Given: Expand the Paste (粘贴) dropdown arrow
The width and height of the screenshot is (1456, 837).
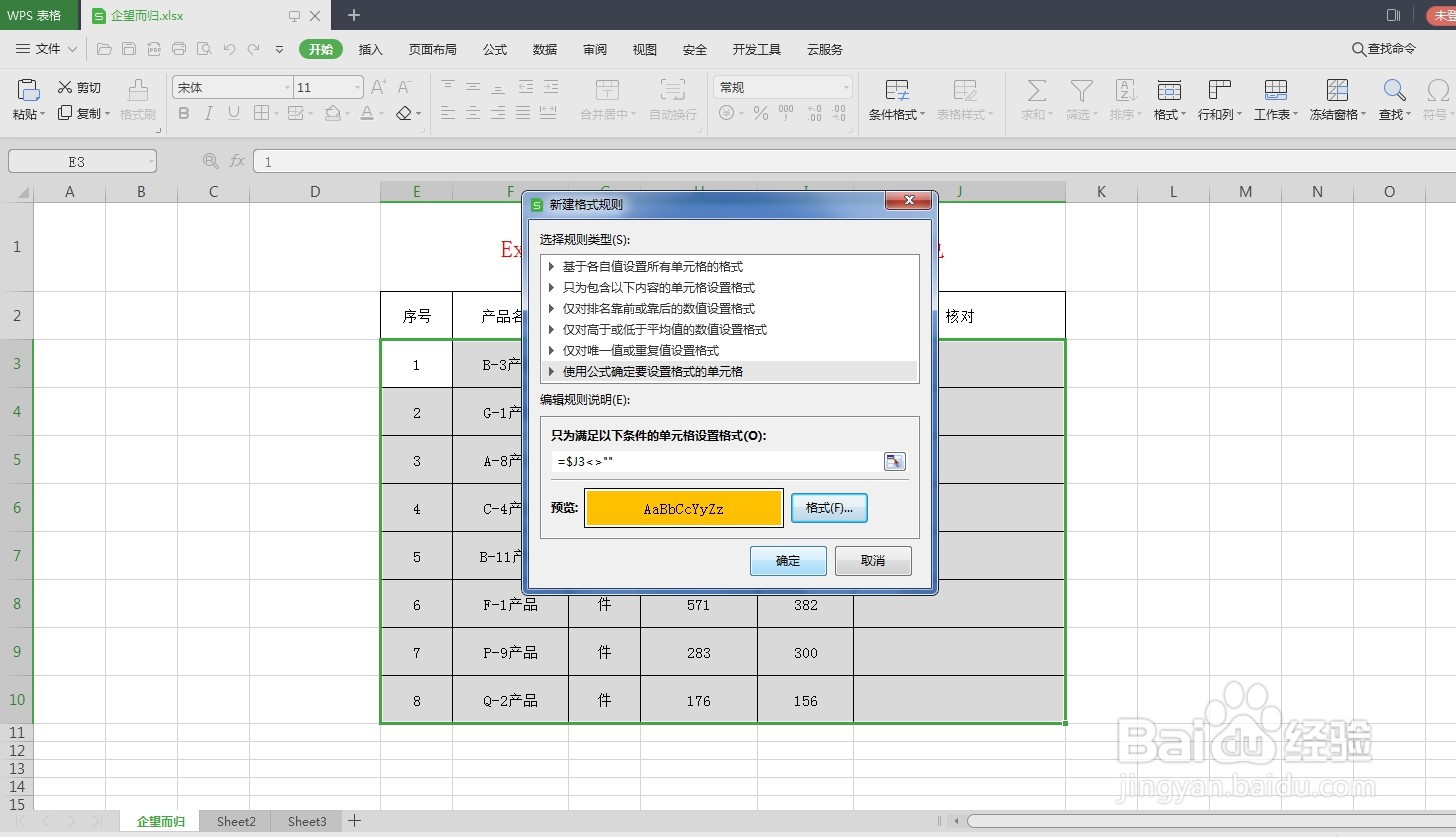Looking at the screenshot, I should click(x=44, y=115).
